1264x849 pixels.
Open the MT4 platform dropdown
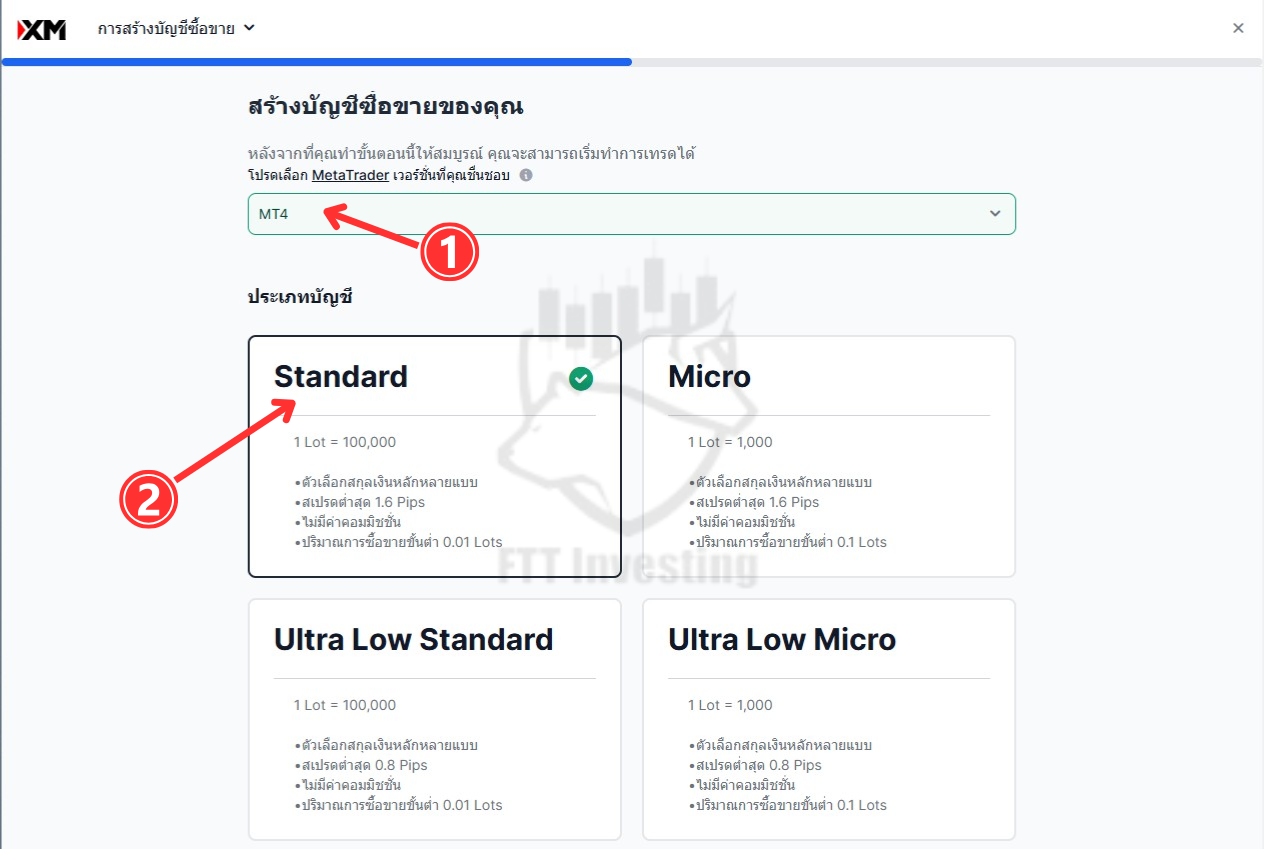(x=632, y=214)
